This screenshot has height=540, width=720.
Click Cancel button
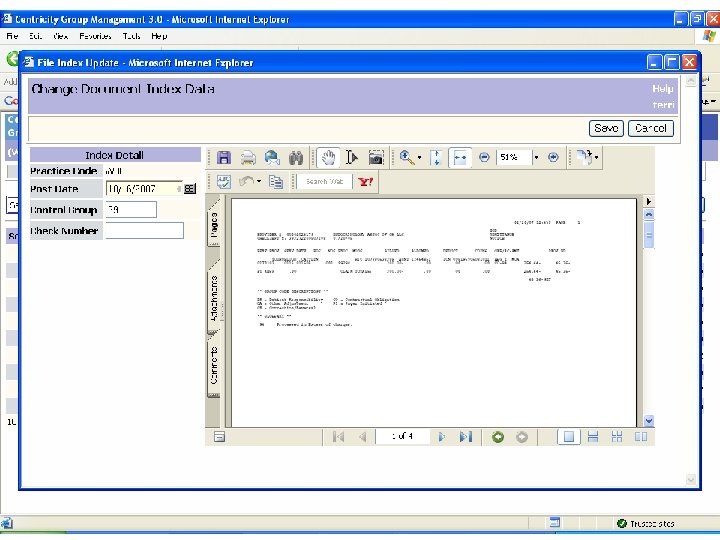651,128
